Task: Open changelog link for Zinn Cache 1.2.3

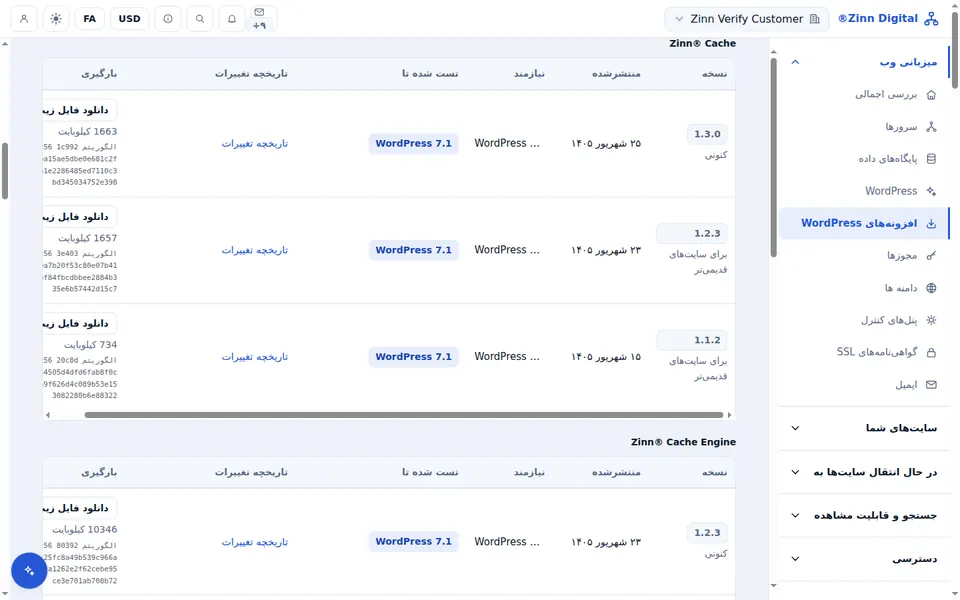Action: [x=255, y=250]
